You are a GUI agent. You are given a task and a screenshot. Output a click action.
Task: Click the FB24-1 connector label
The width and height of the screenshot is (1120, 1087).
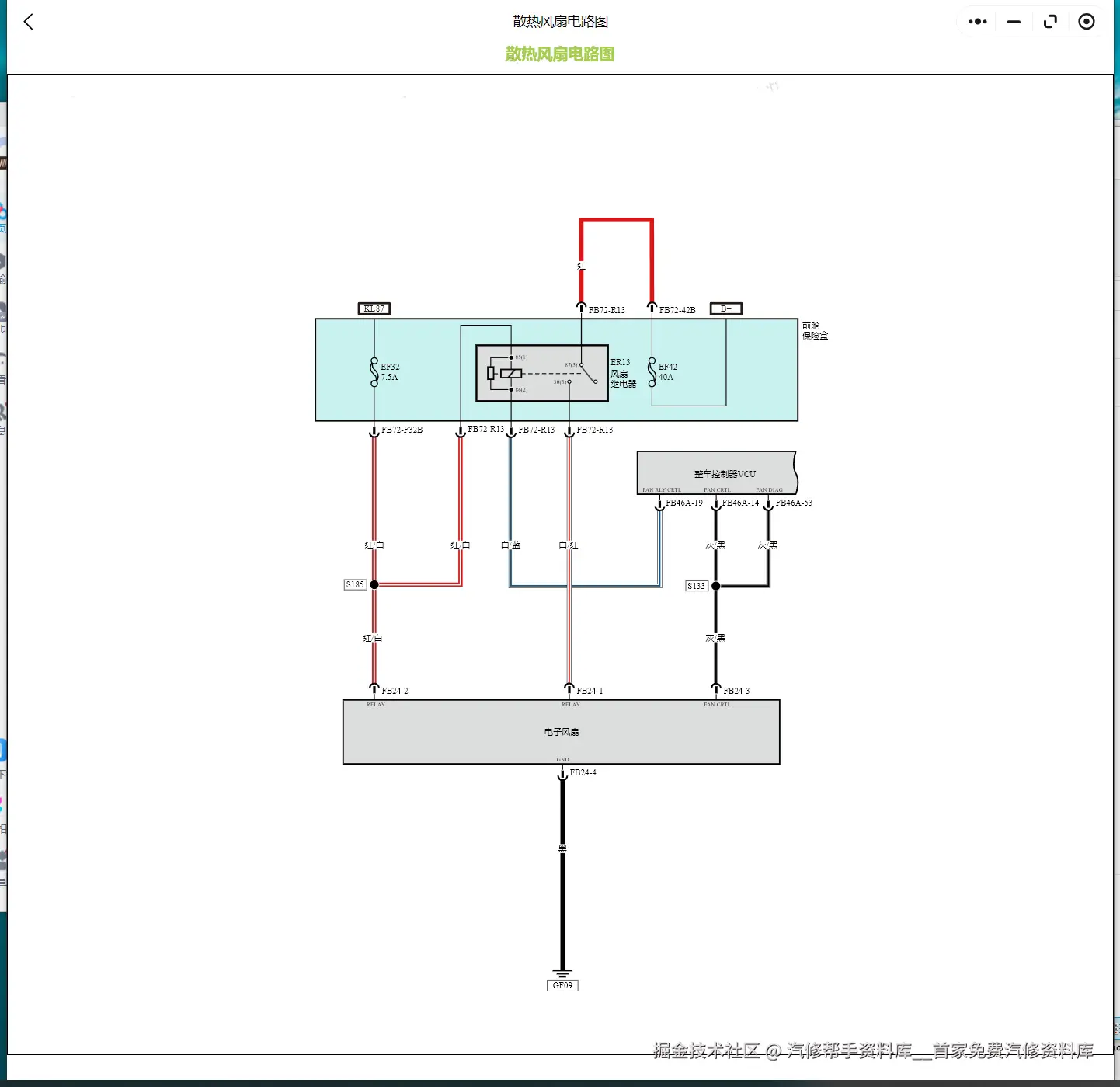tap(590, 691)
